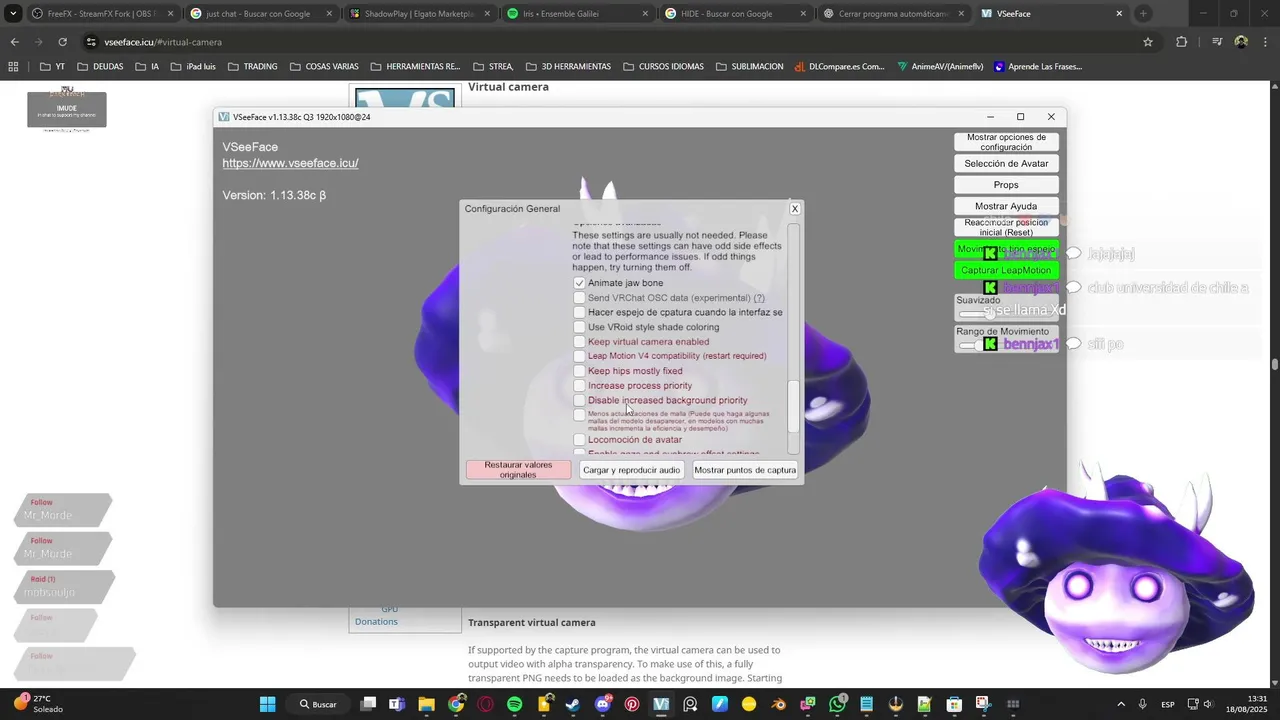
Task: Open WhatsApp from the taskbar
Action: pos(837,704)
